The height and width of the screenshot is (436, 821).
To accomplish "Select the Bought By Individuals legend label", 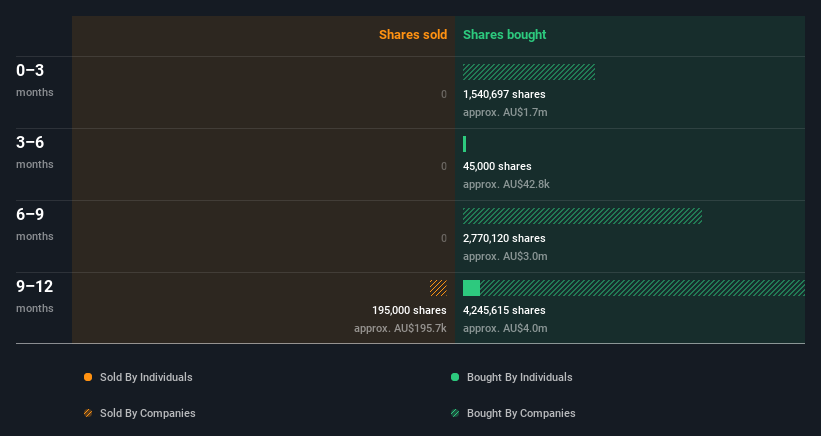I will point(519,377).
